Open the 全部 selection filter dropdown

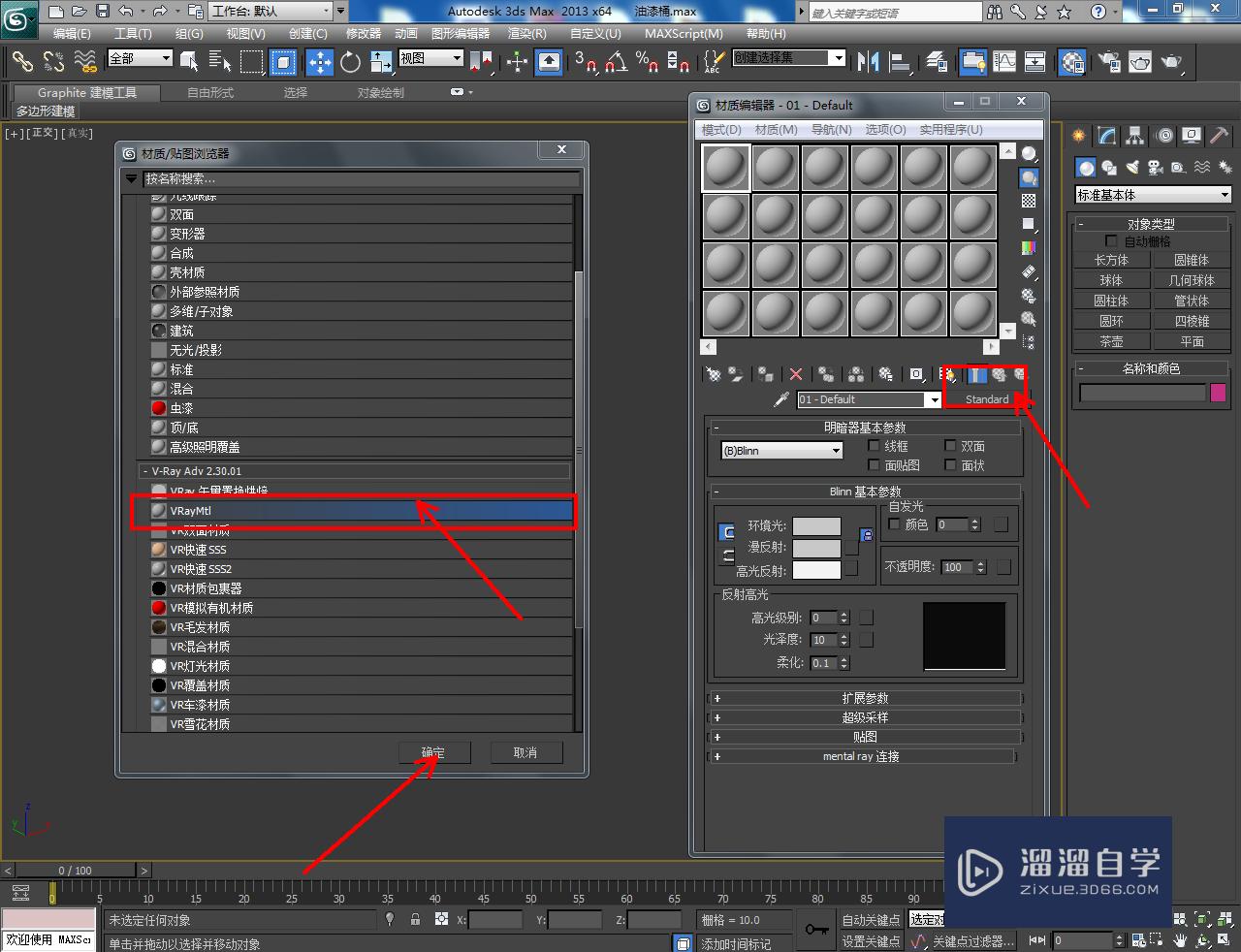pos(140,58)
